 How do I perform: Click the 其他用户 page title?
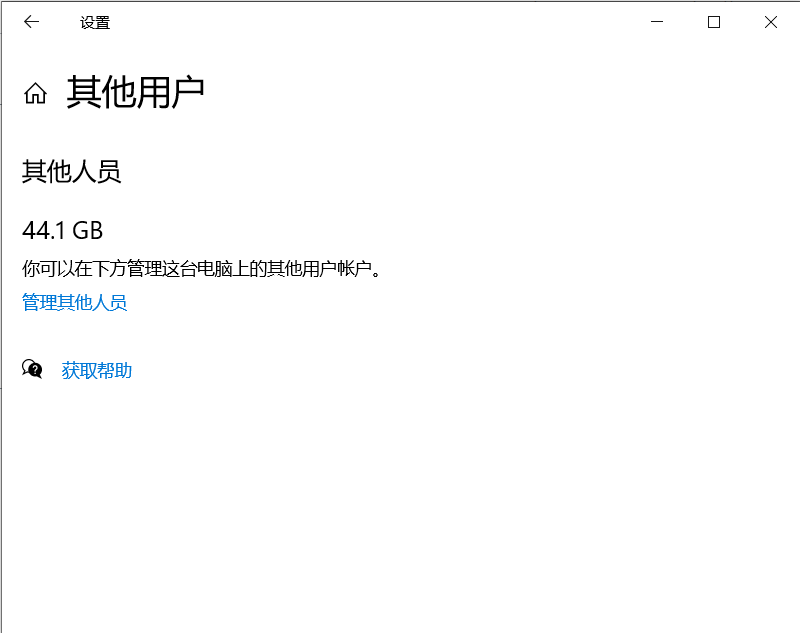click(x=136, y=92)
